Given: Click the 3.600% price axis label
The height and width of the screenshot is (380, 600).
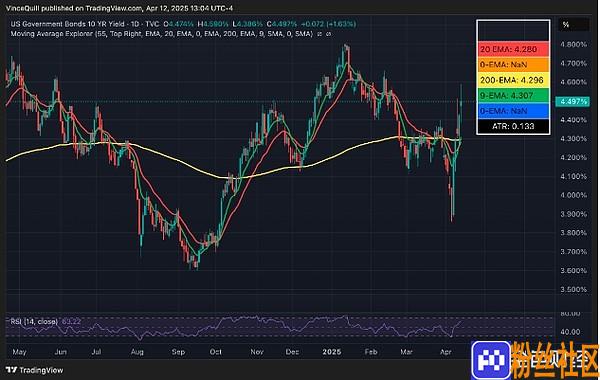Looking at the screenshot, I should (574, 271).
